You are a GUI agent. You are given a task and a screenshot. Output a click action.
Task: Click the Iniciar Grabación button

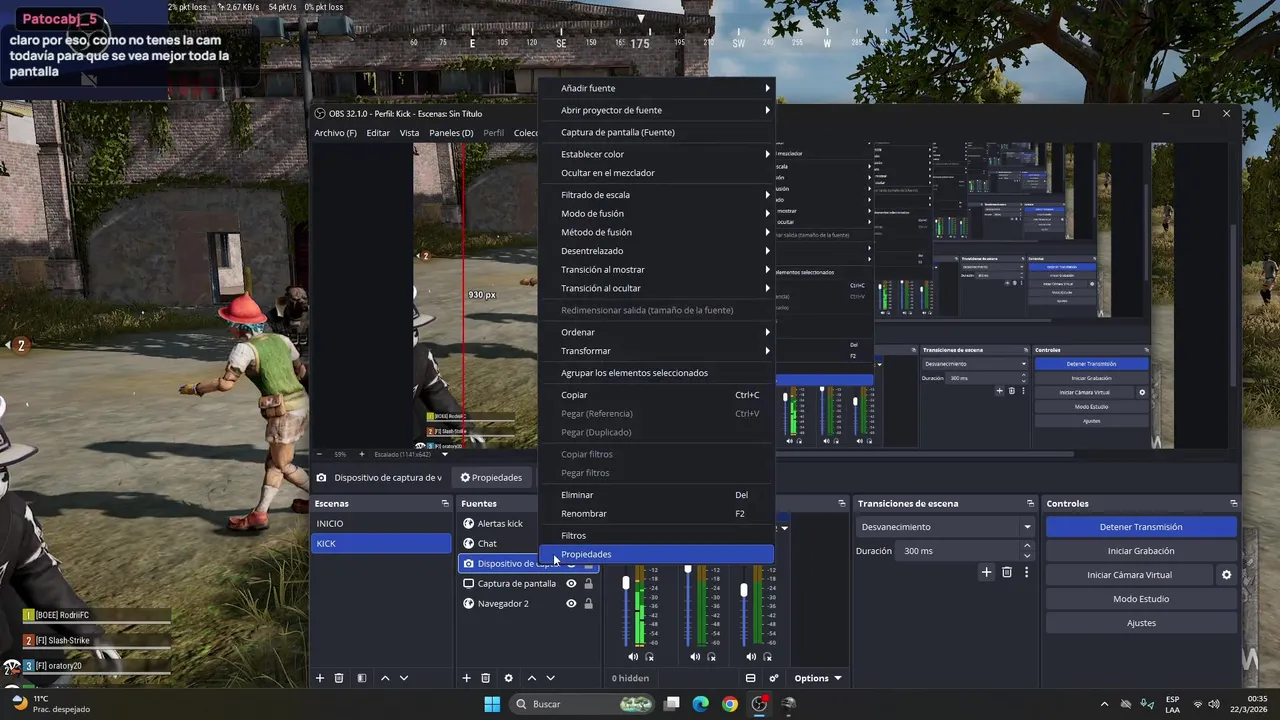pos(1141,551)
